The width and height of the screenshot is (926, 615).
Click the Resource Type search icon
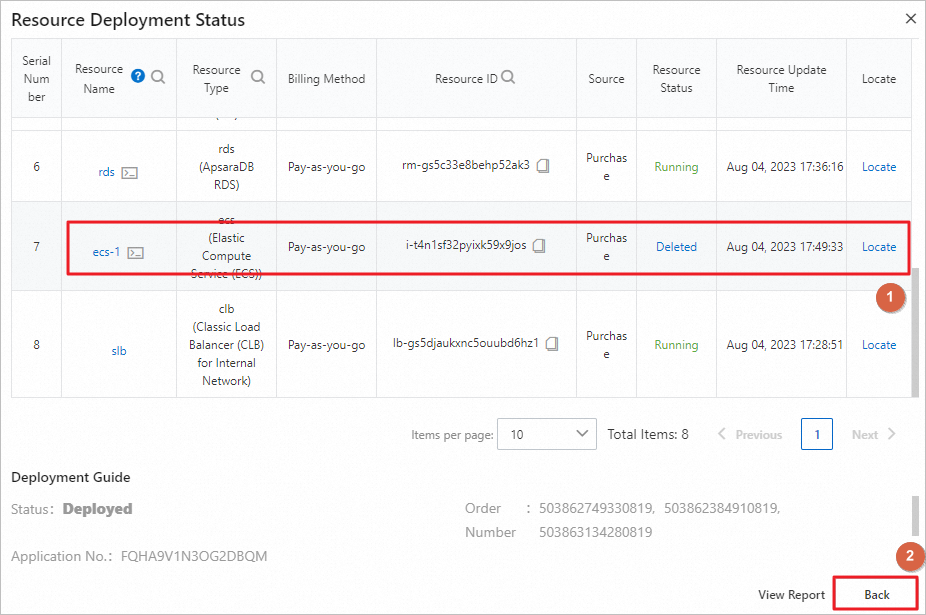[x=258, y=77]
